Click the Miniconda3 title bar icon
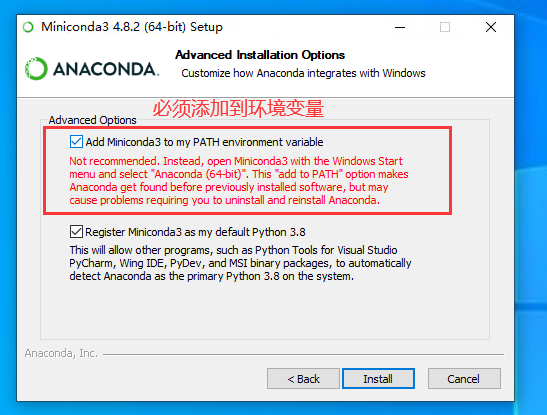547x415 pixels. (28, 27)
